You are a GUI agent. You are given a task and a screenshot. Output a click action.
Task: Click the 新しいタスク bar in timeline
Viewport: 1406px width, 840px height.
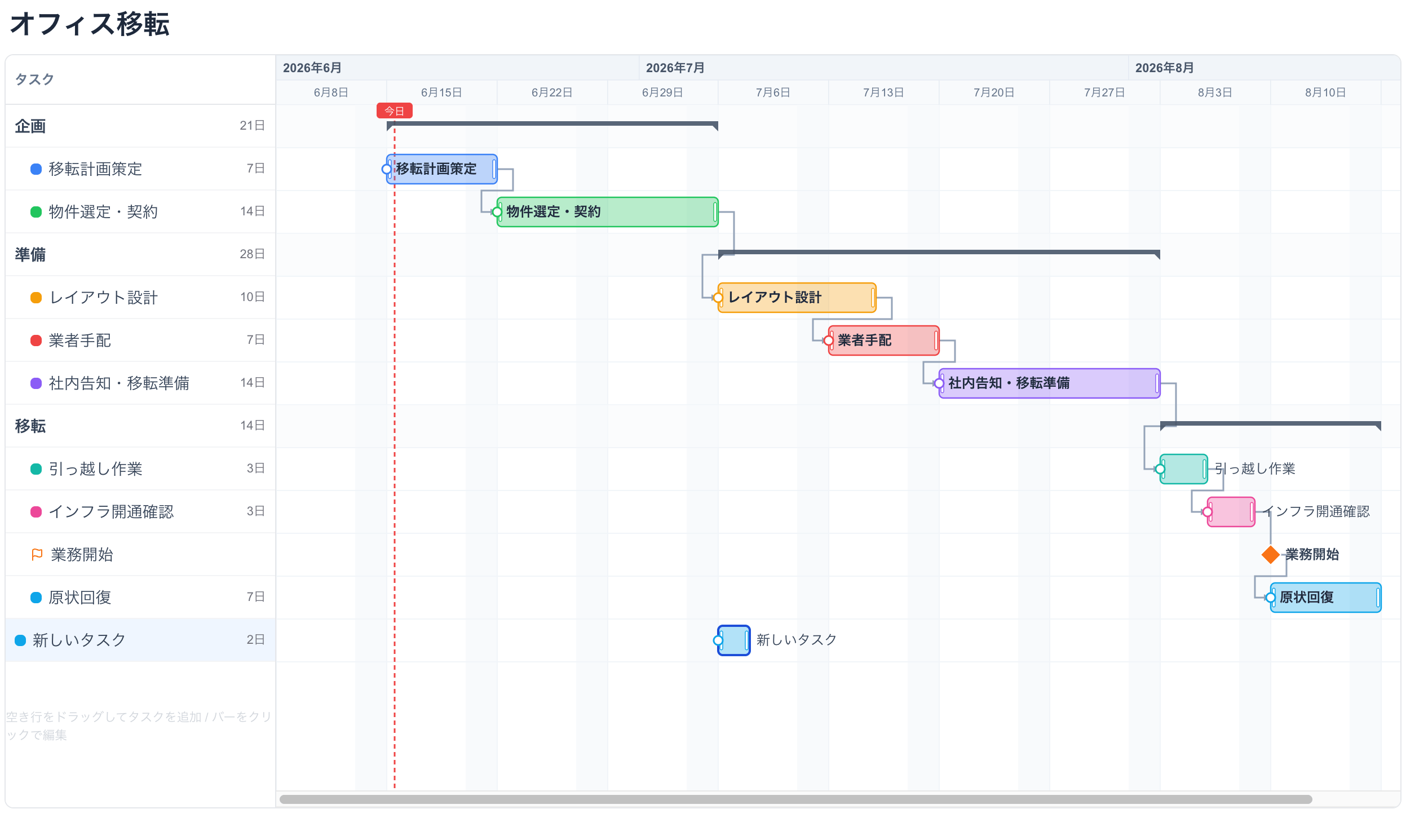tap(734, 640)
